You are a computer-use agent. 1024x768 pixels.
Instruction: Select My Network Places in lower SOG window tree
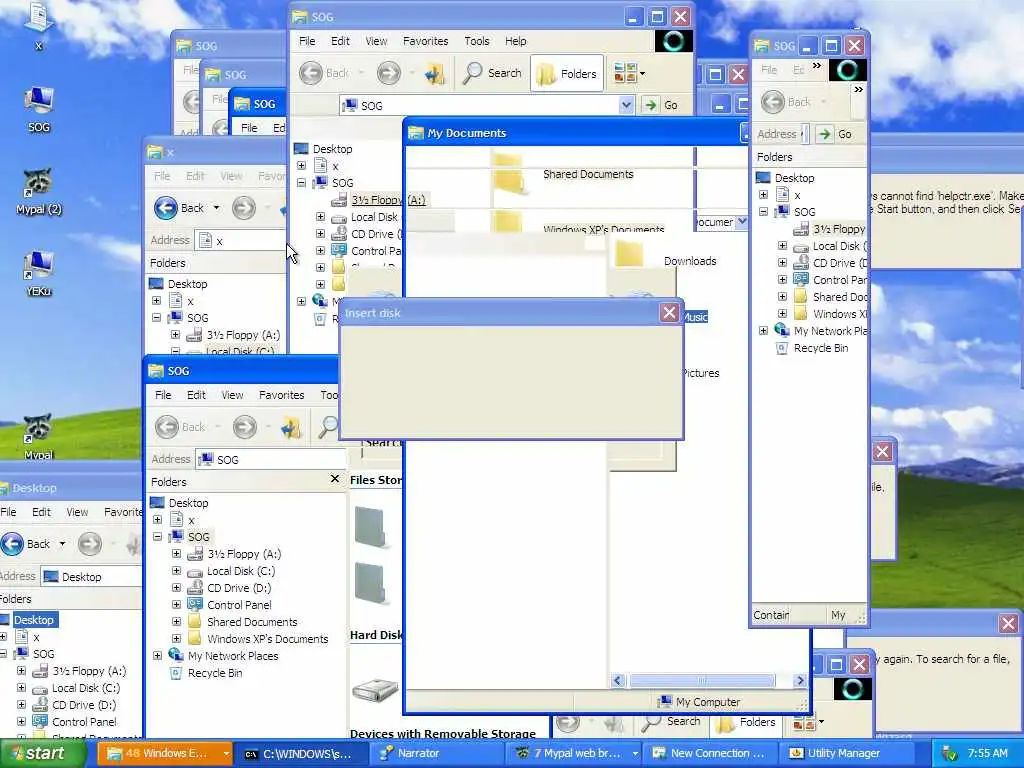point(232,656)
